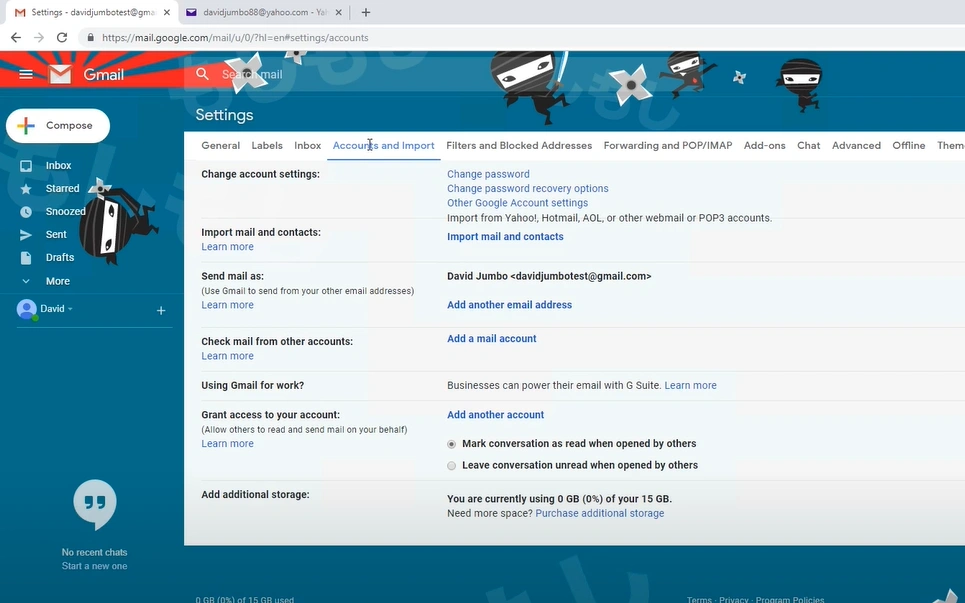Go back with browser back arrow
This screenshot has width=965, height=603.
coord(16,38)
